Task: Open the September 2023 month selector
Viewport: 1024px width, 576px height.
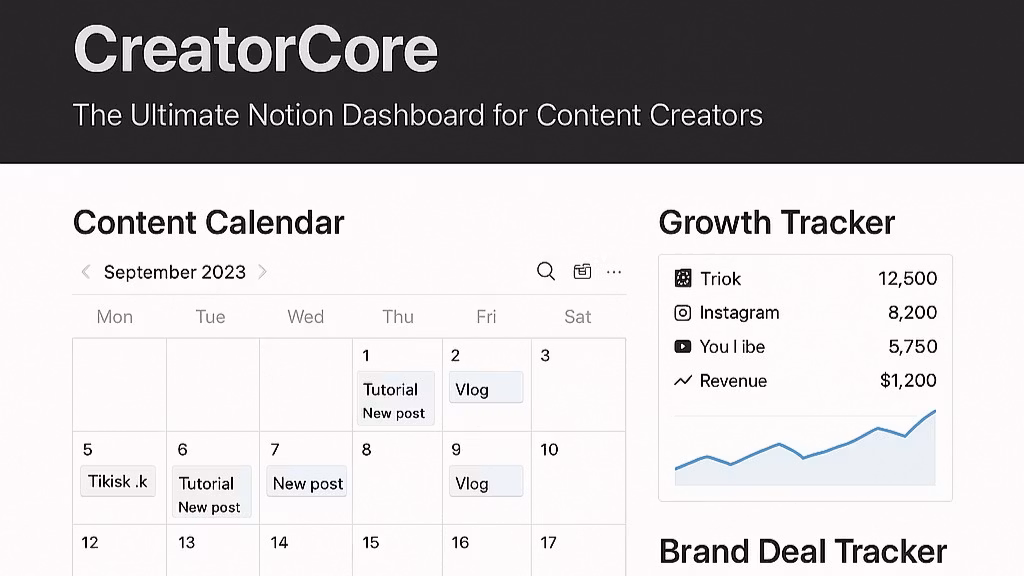Action: point(174,272)
